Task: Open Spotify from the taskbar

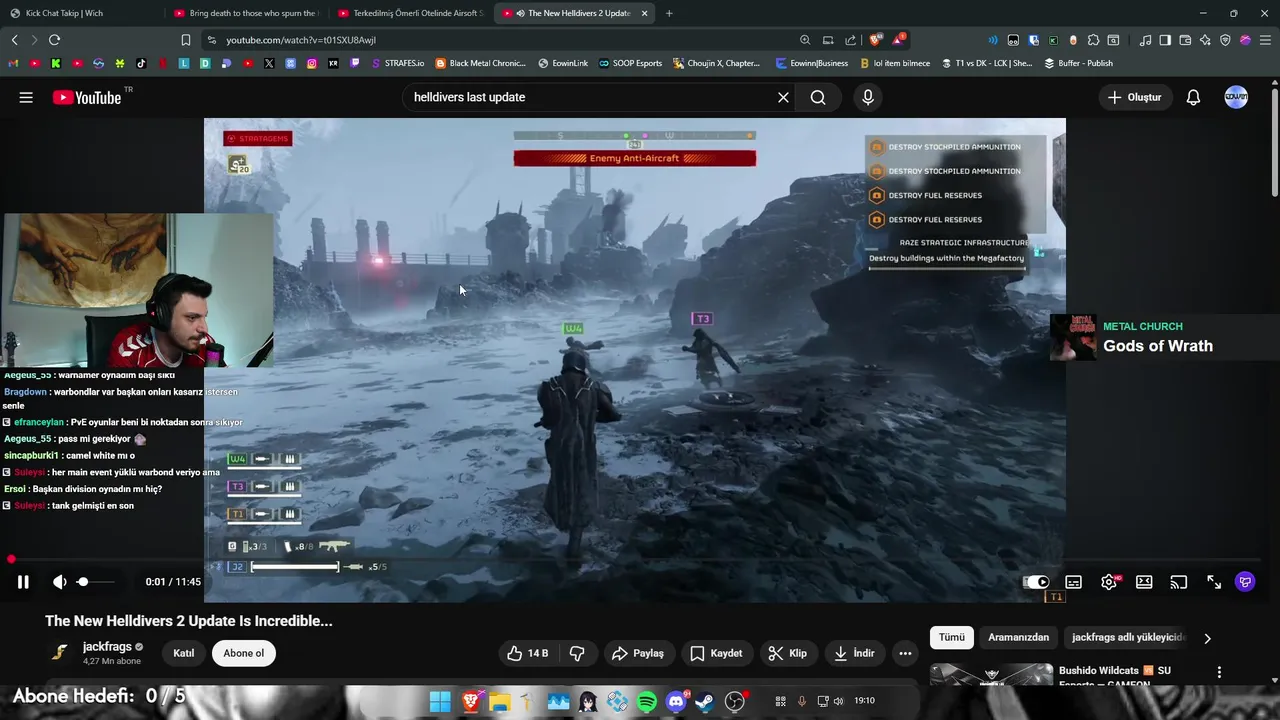Action: click(647, 702)
